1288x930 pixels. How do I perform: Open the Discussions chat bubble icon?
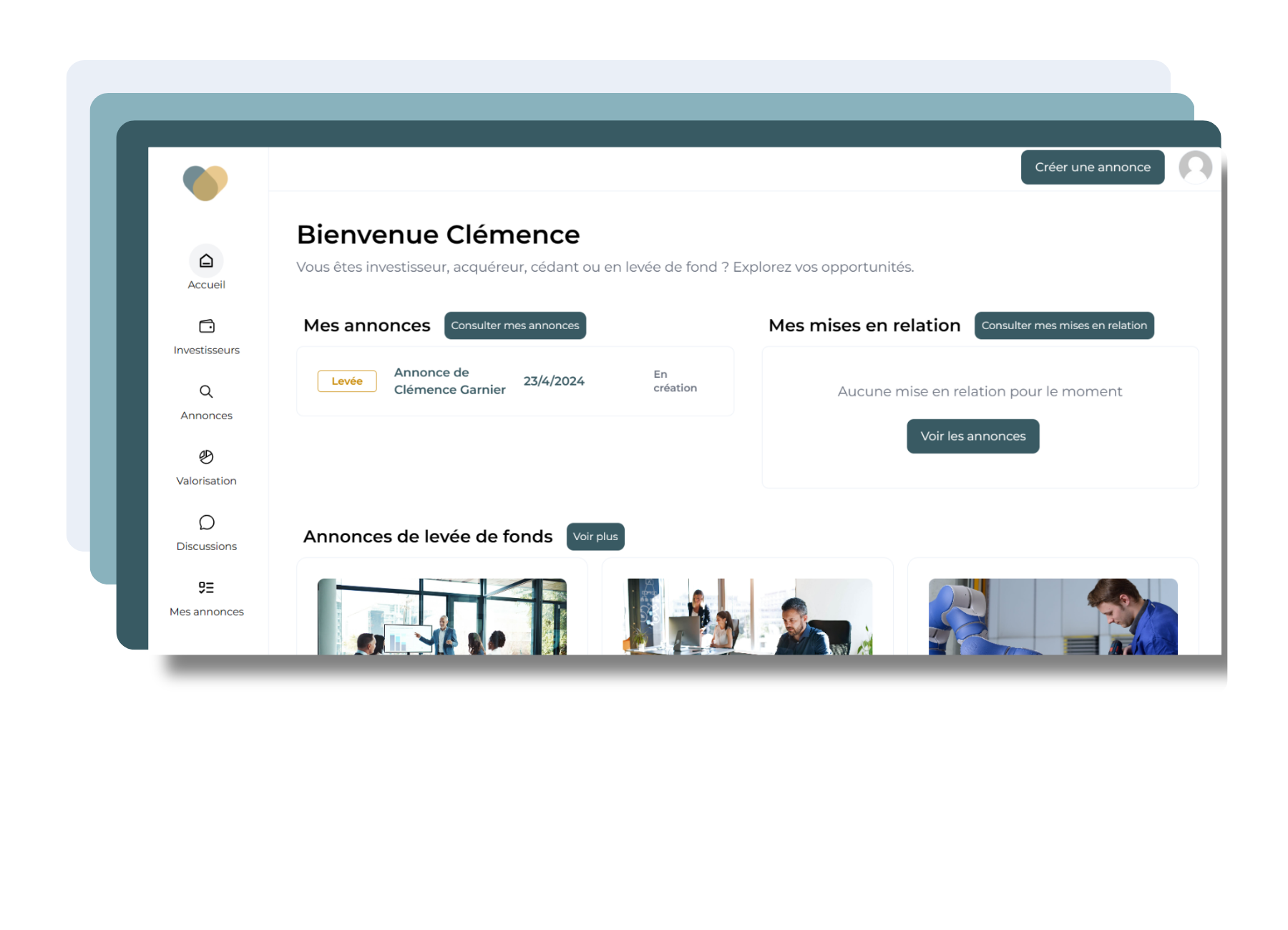[x=206, y=522]
